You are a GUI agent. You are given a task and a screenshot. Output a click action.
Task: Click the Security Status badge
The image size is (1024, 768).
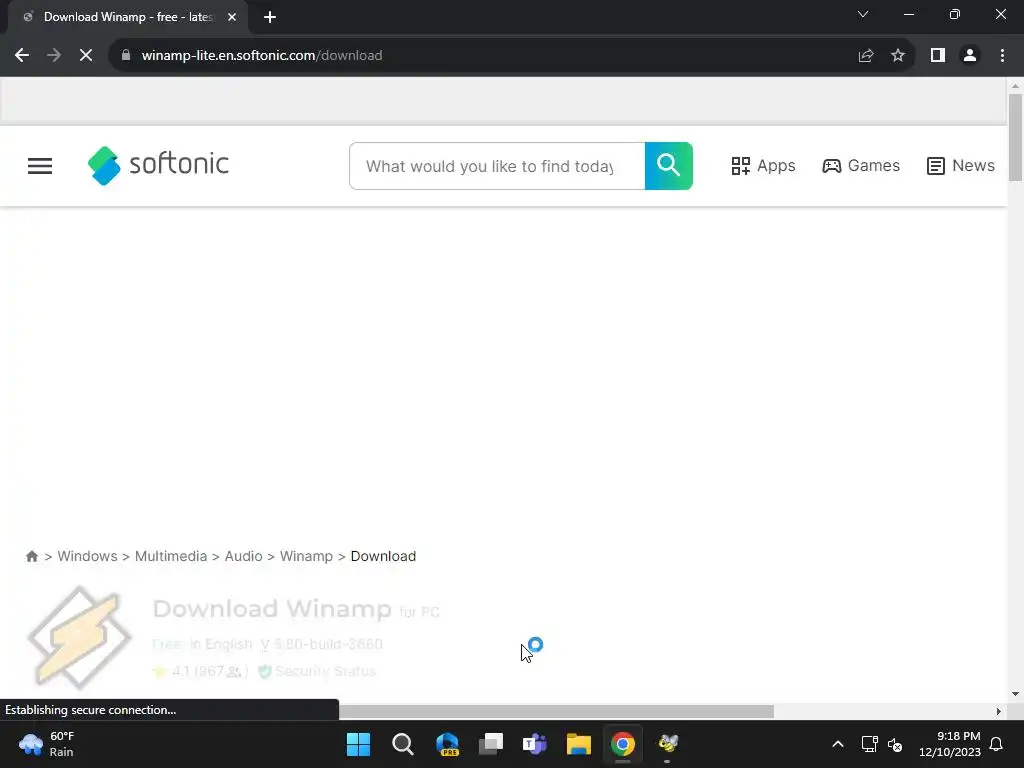click(317, 671)
